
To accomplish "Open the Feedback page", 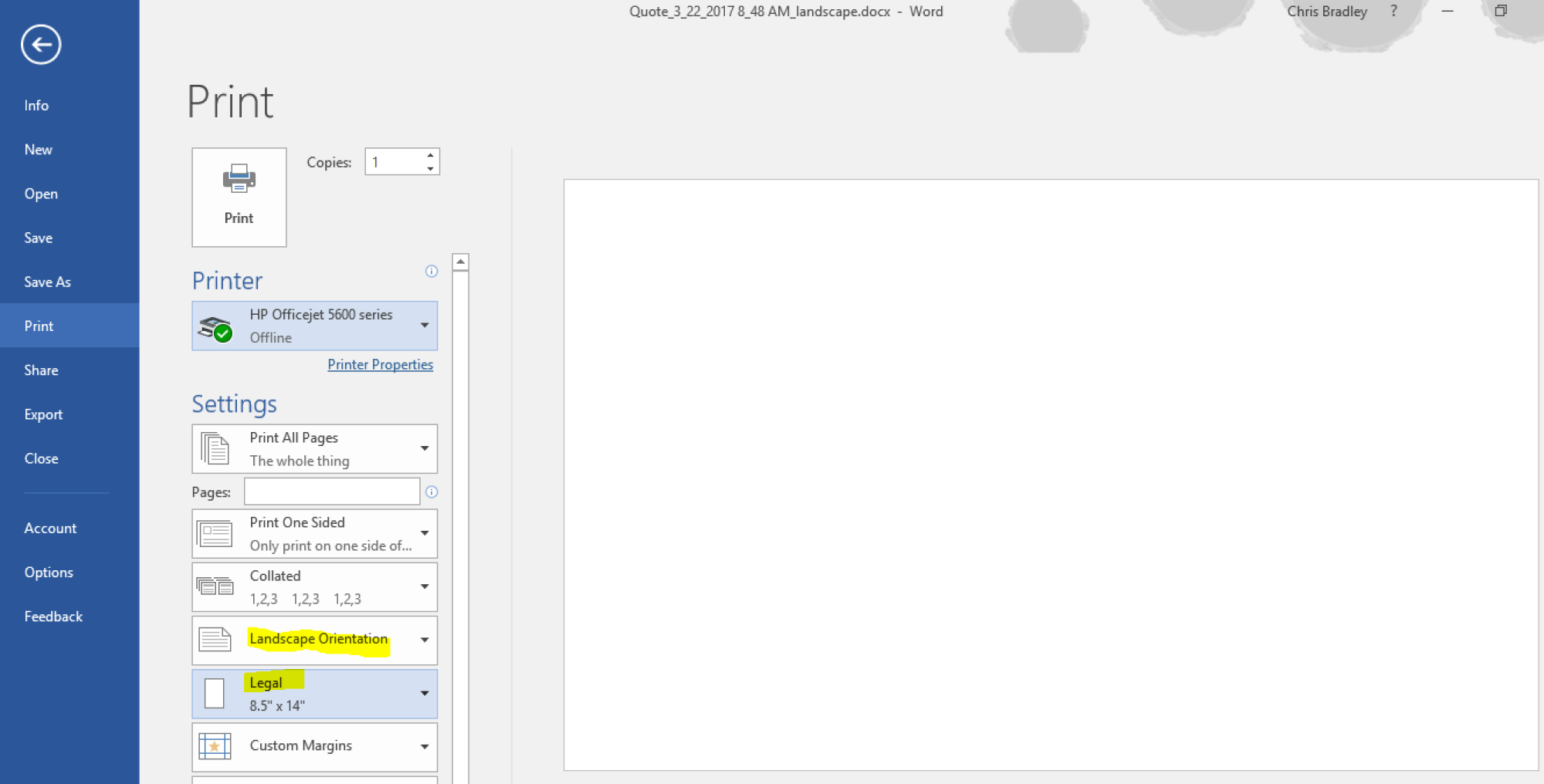I will [69, 617].
